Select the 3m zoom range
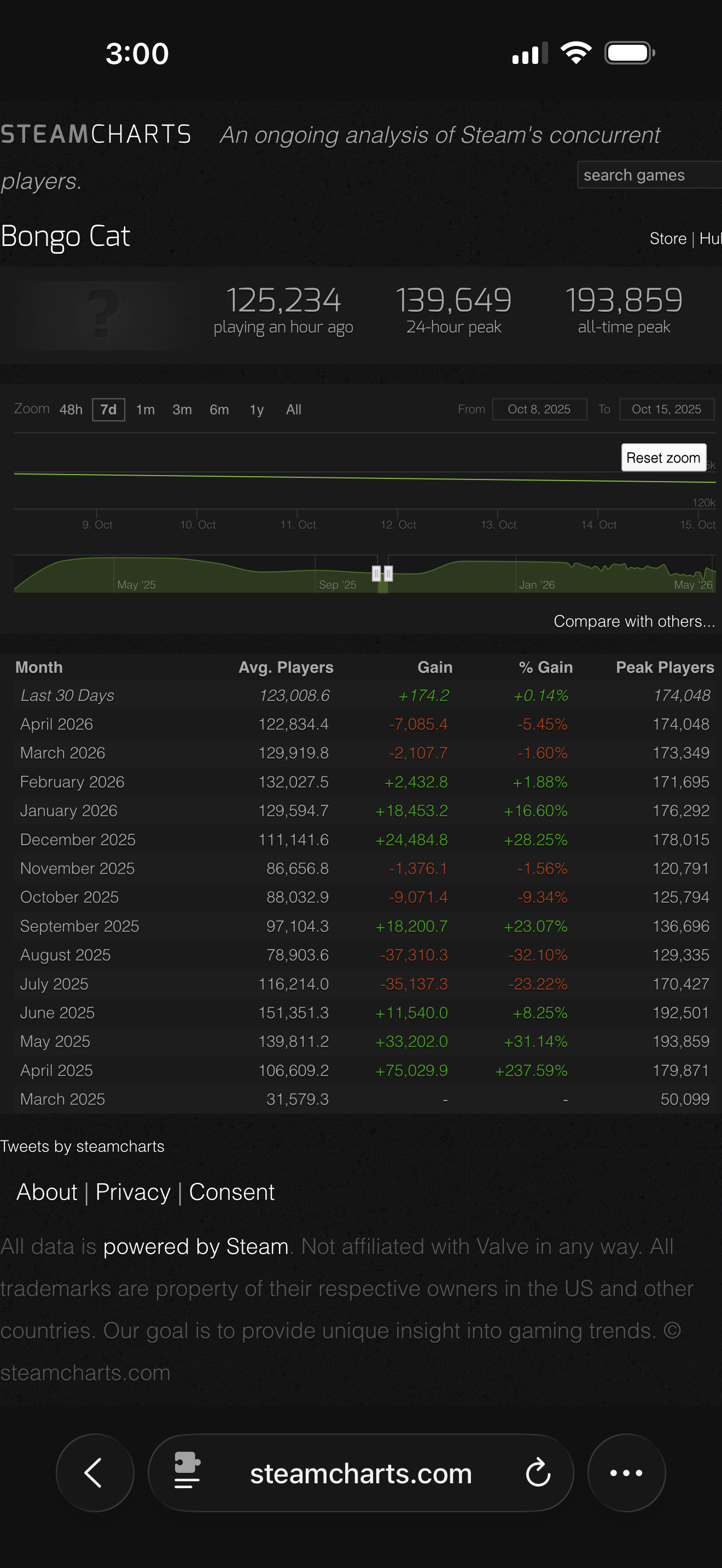Image resolution: width=722 pixels, height=1568 pixels. [x=182, y=409]
